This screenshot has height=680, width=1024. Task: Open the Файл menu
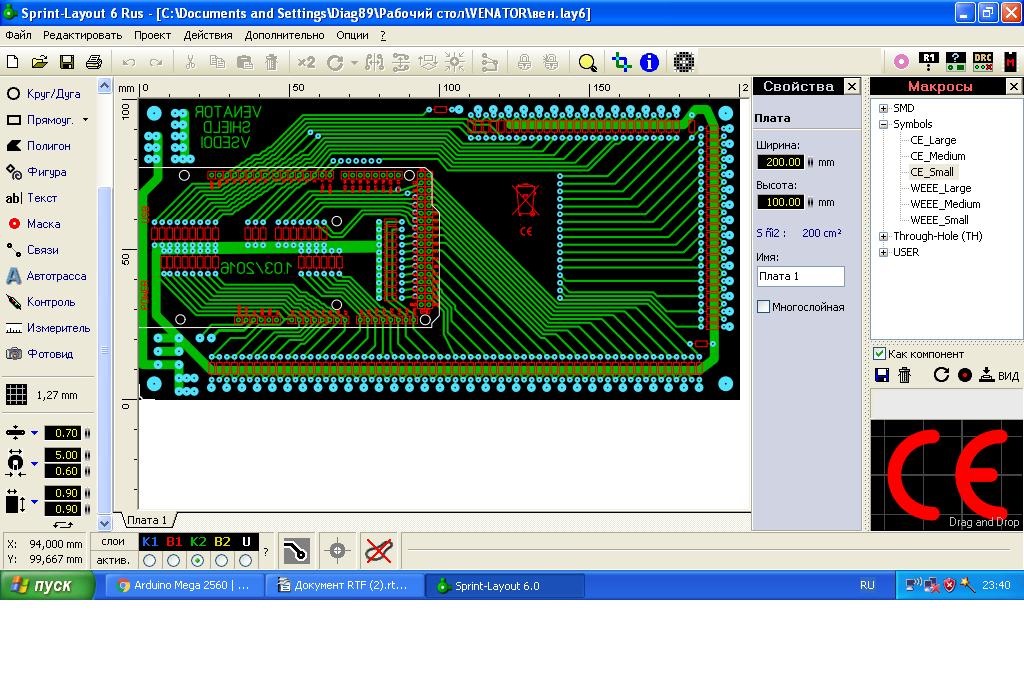pyautogui.click(x=18, y=35)
